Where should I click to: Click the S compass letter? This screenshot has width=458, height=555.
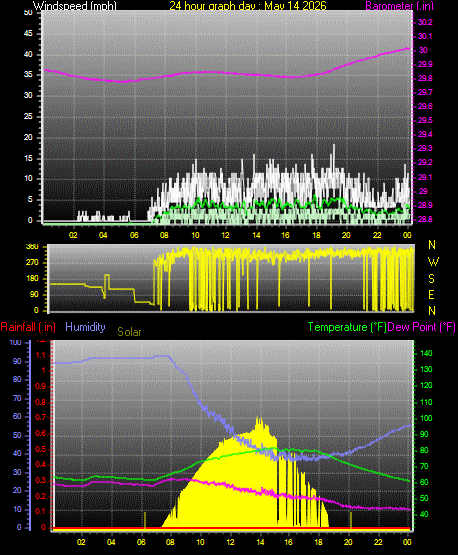[x=431, y=279]
